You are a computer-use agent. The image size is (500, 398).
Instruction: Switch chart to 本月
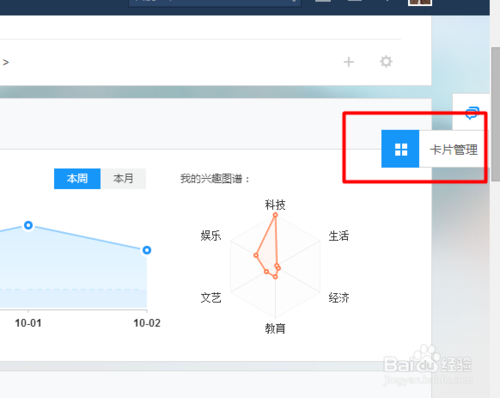[x=123, y=179]
